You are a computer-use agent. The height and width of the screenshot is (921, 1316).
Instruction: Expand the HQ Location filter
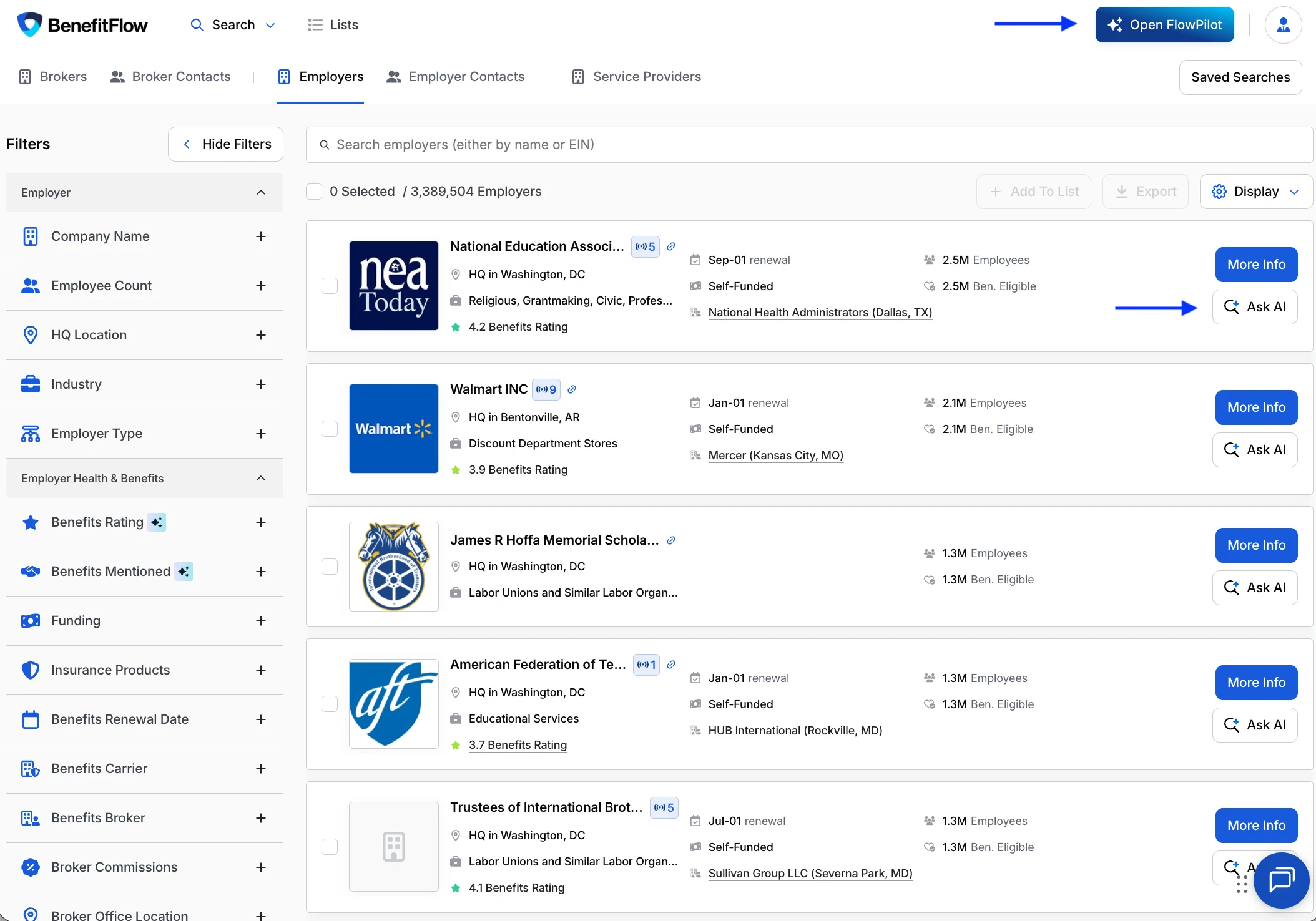point(261,335)
